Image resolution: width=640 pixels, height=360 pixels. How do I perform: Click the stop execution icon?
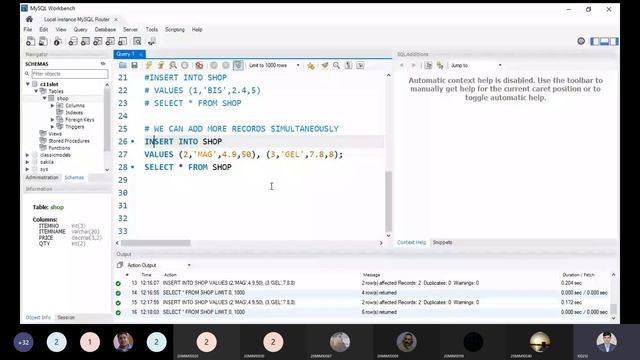(x=185, y=65)
